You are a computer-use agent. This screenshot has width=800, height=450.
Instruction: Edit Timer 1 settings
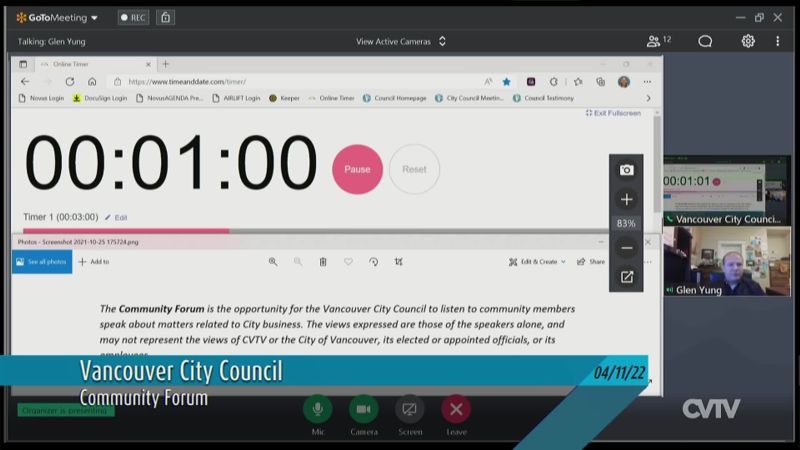pyautogui.click(x=116, y=217)
